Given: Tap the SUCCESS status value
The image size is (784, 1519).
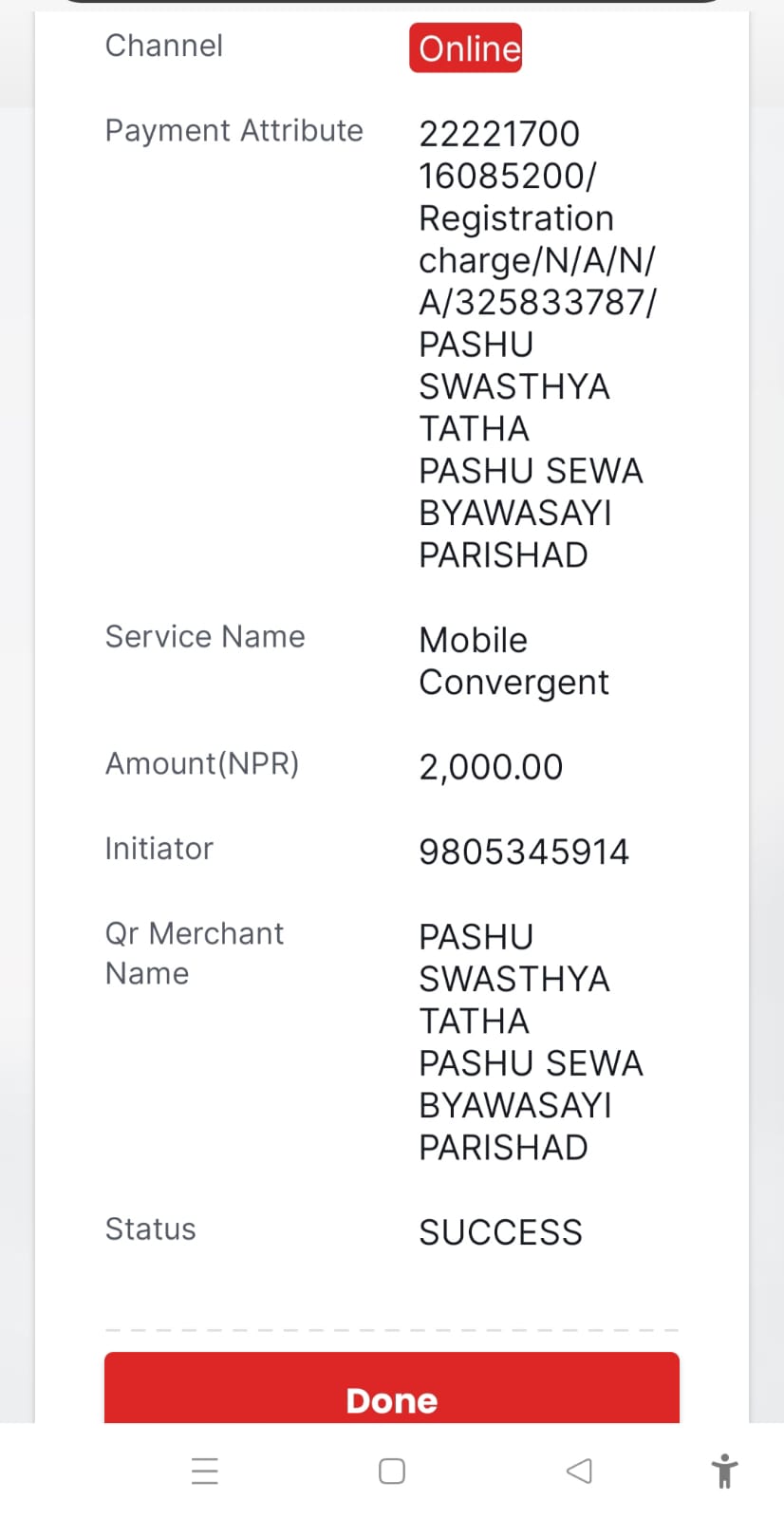Looking at the screenshot, I should coord(500,1232).
